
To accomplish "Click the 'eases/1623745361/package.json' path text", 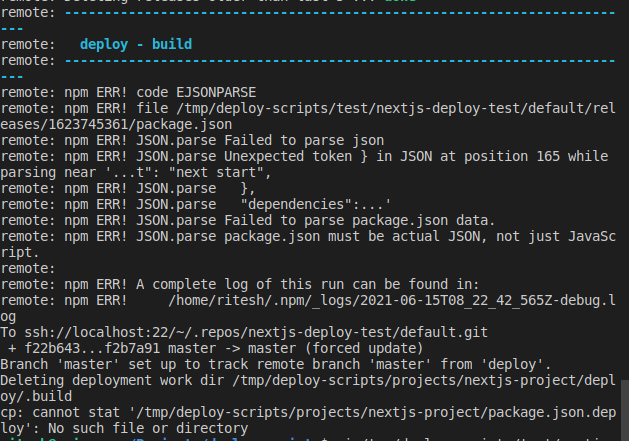I will (116, 124).
